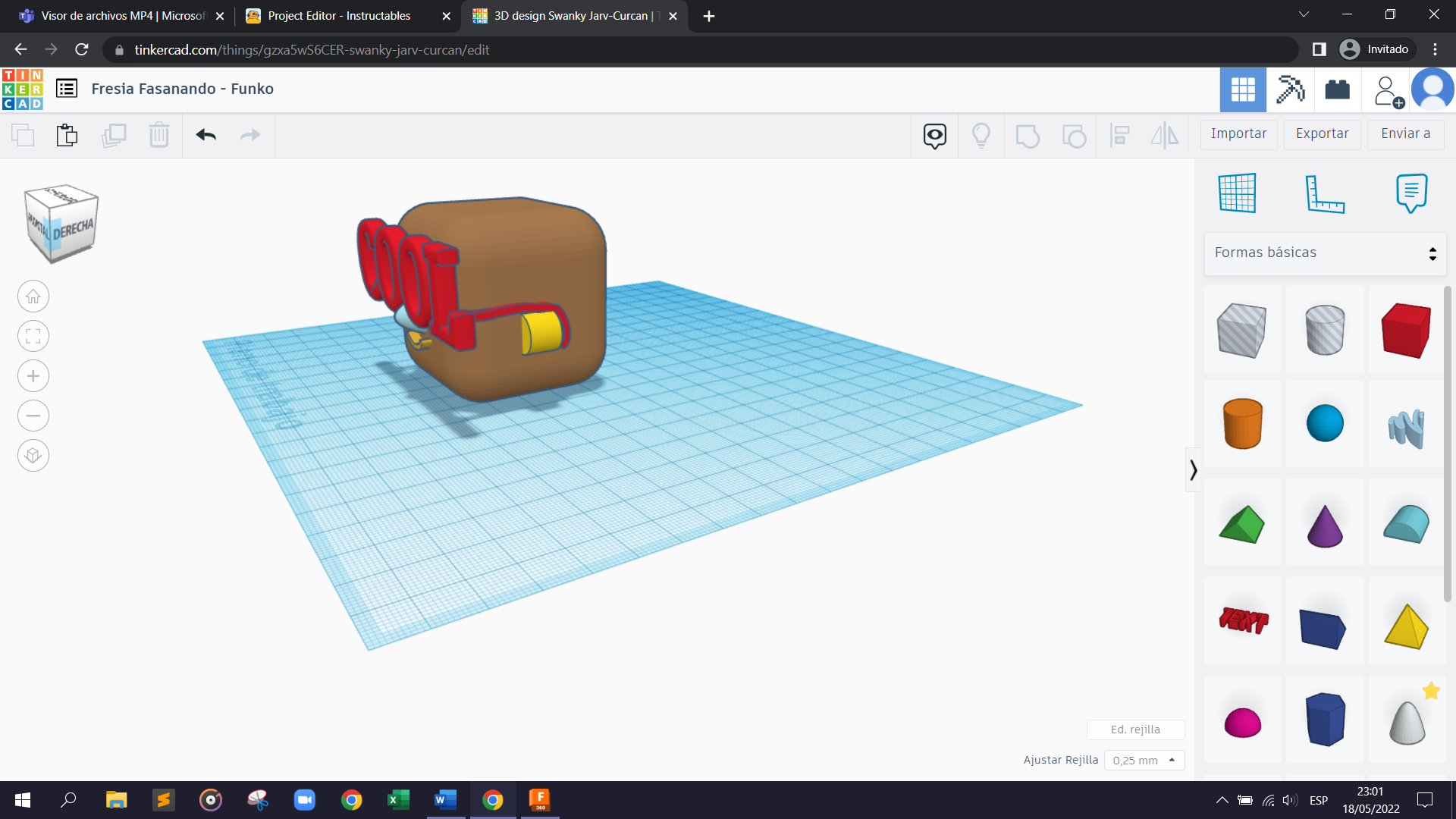
Task: Click fit all in view icon
Action: tap(33, 336)
